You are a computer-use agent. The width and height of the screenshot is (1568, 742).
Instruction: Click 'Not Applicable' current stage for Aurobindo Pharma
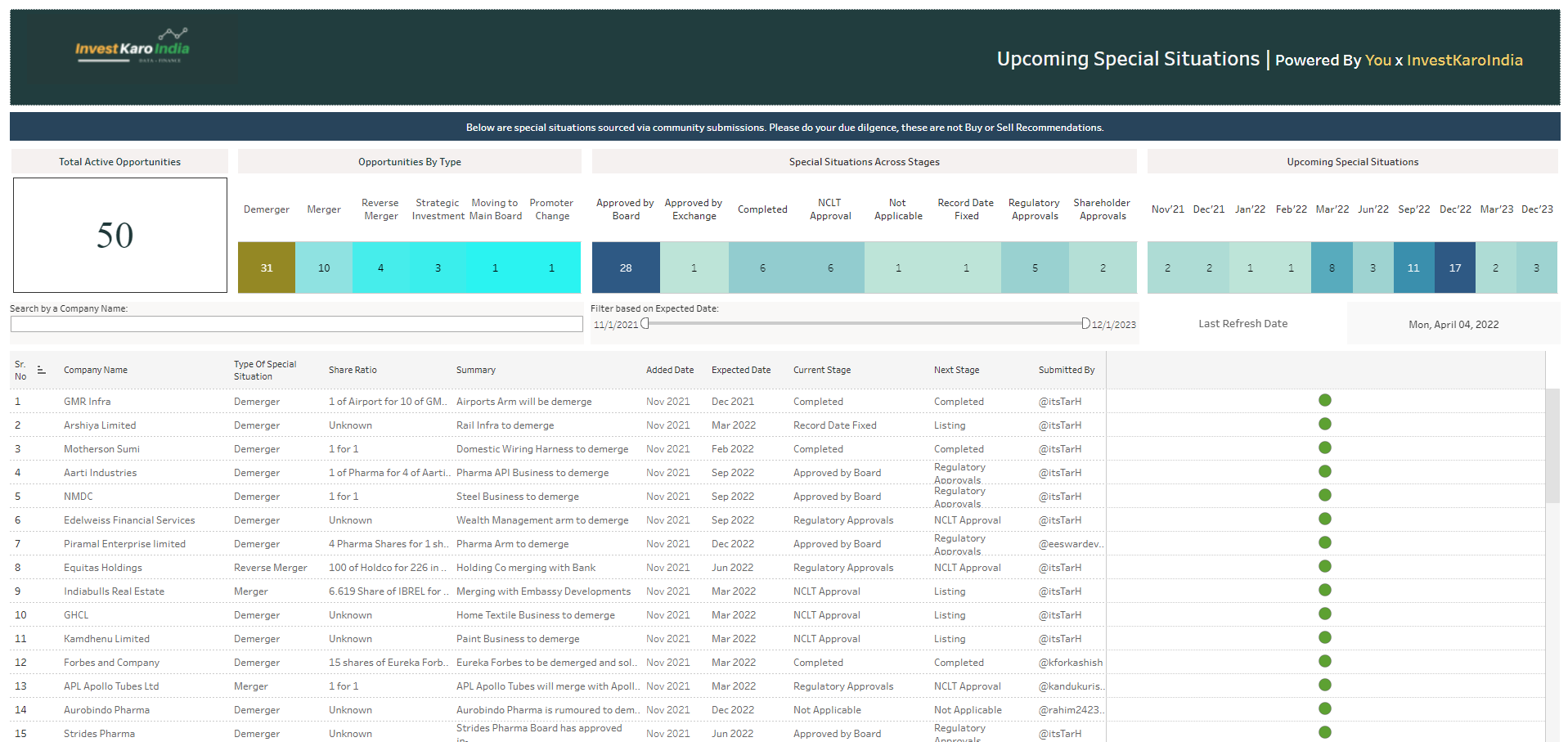coord(827,710)
